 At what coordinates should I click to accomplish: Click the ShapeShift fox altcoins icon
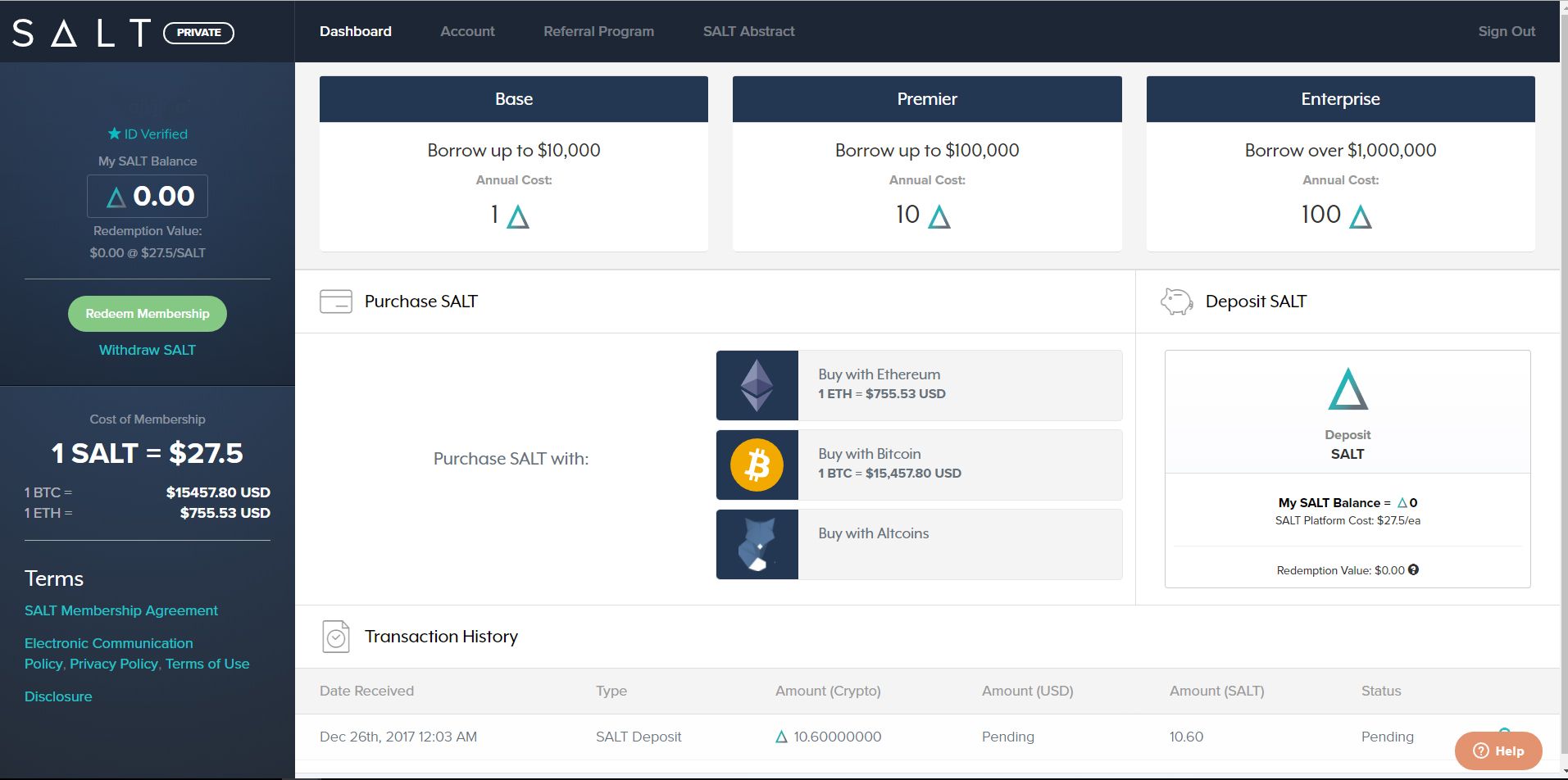coord(757,544)
